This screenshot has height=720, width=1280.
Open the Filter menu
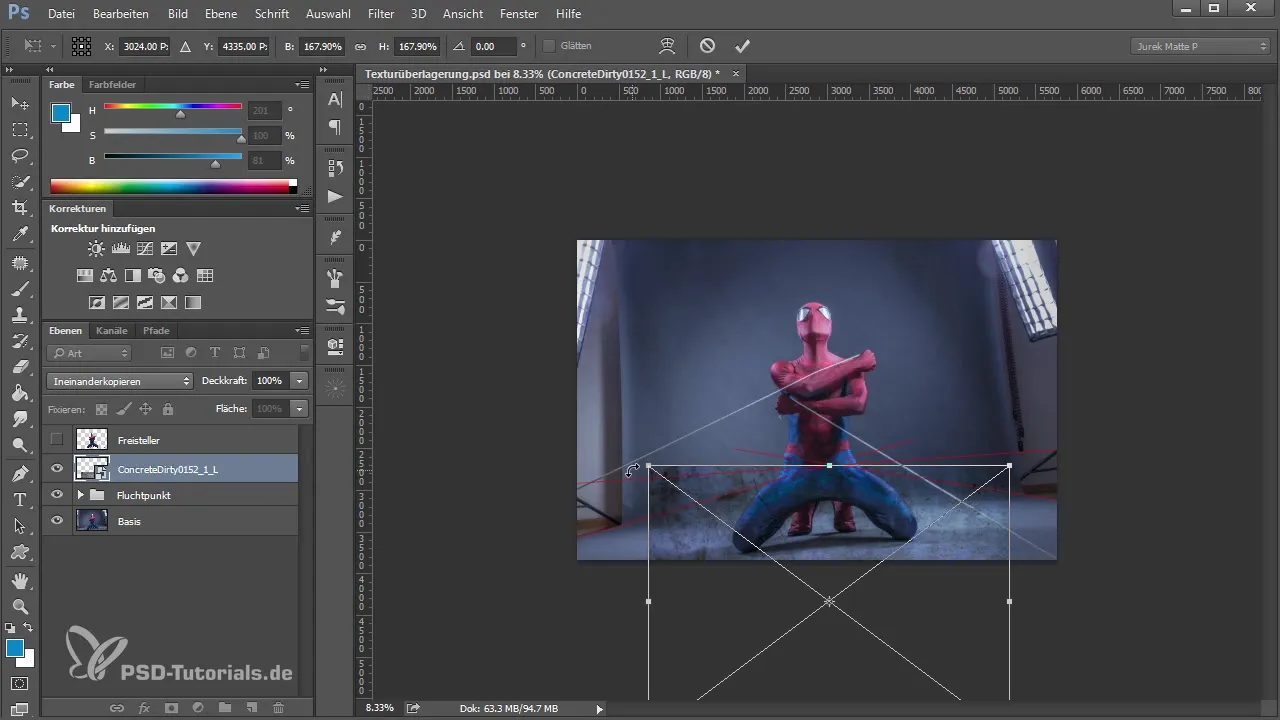pyautogui.click(x=380, y=14)
